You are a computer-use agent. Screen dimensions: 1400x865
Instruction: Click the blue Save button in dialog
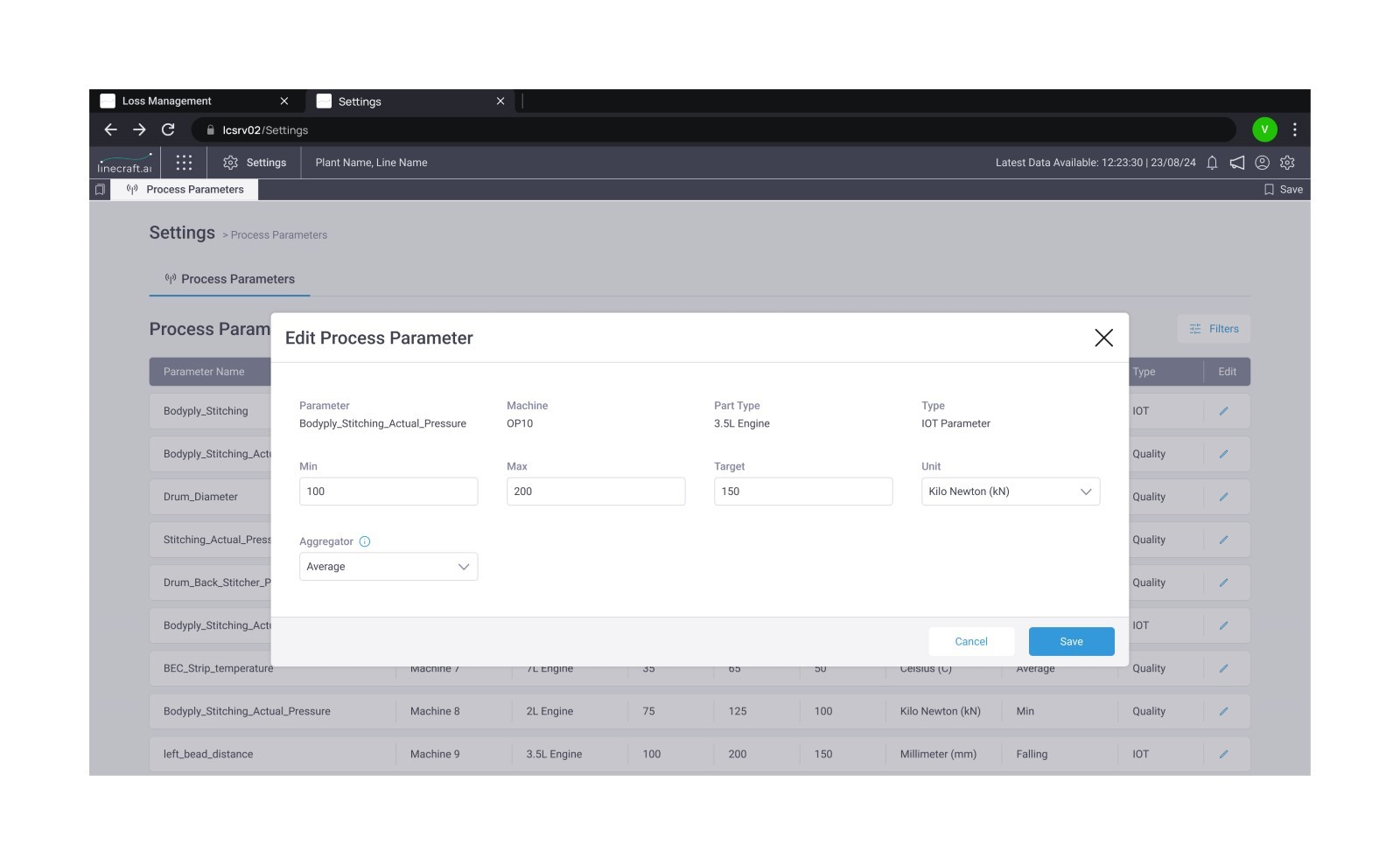coord(1071,641)
